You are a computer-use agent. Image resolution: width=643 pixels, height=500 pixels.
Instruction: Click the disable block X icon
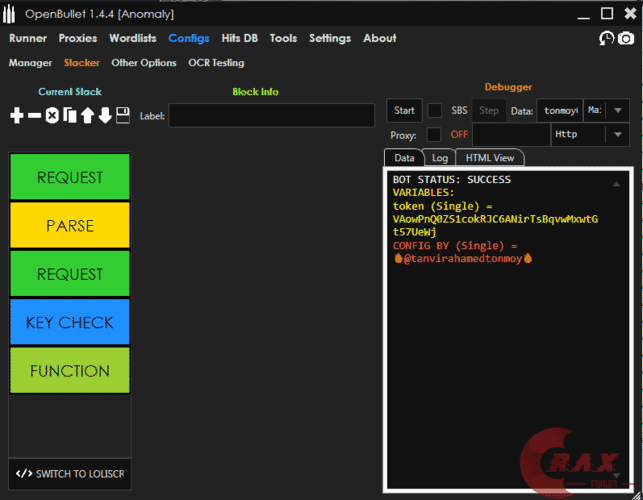[x=52, y=116]
